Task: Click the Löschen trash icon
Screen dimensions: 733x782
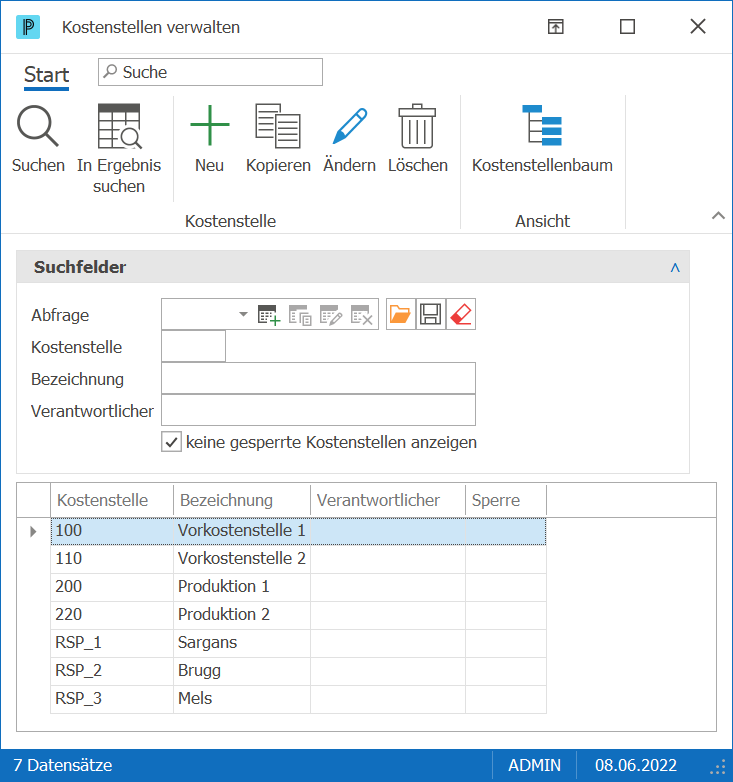Action: [417, 126]
